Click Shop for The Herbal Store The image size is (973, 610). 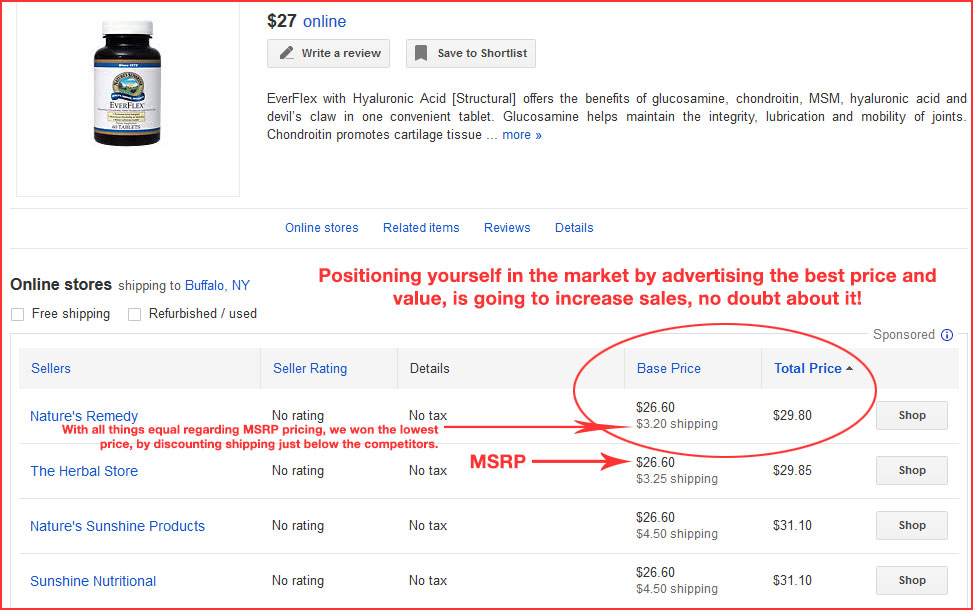[x=912, y=470]
